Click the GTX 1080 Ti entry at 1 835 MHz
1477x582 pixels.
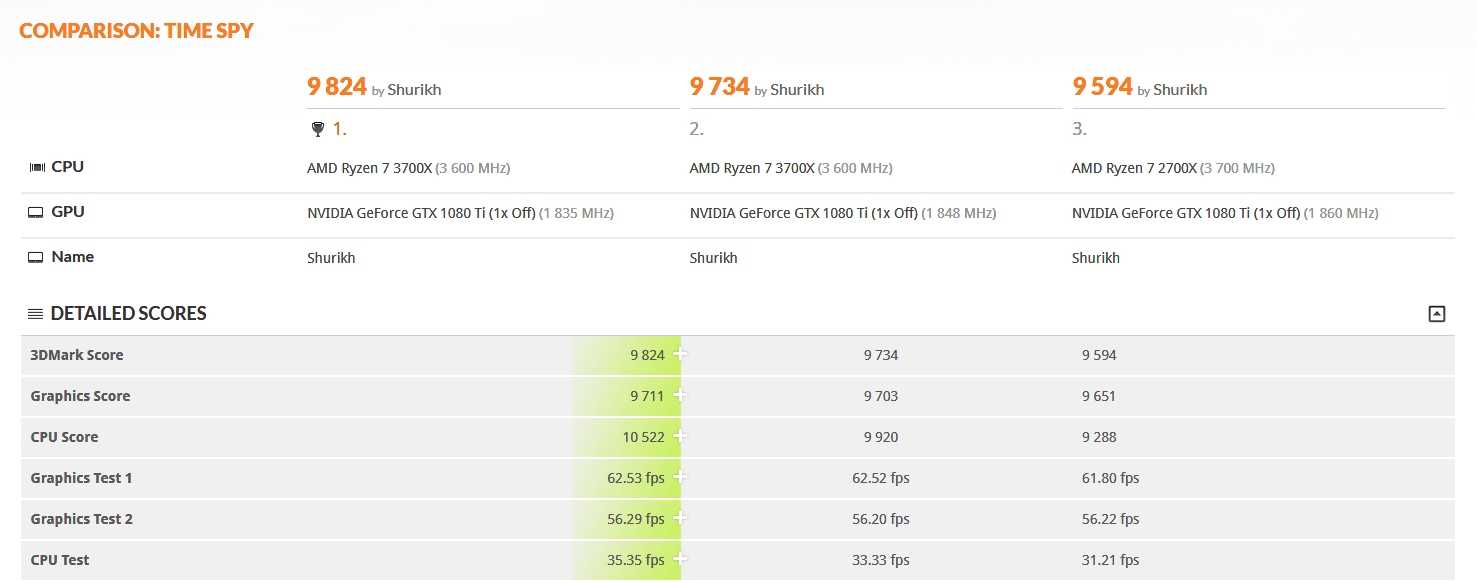[x=460, y=213]
